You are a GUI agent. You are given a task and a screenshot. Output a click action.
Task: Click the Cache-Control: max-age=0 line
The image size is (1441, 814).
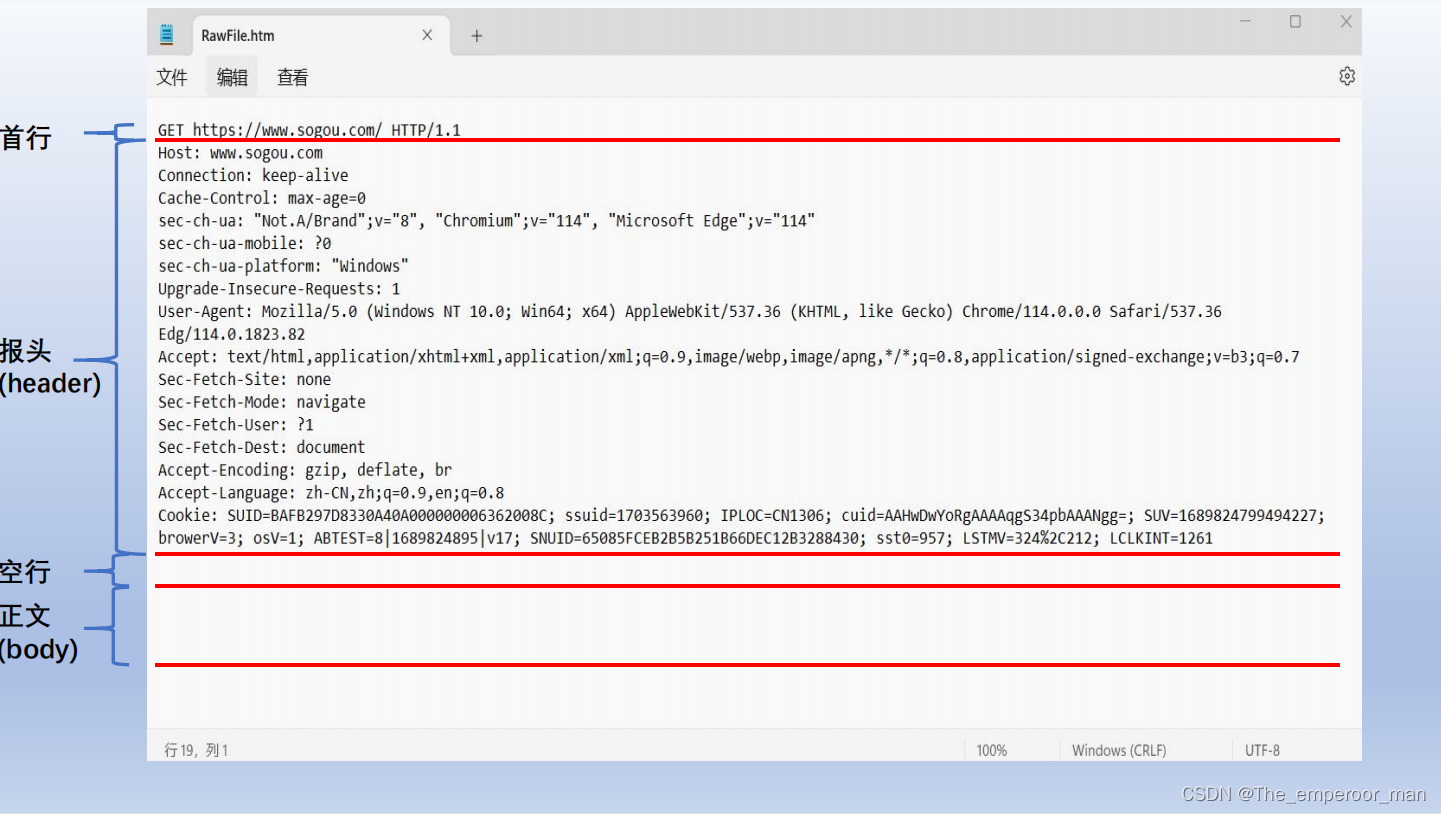pos(262,198)
